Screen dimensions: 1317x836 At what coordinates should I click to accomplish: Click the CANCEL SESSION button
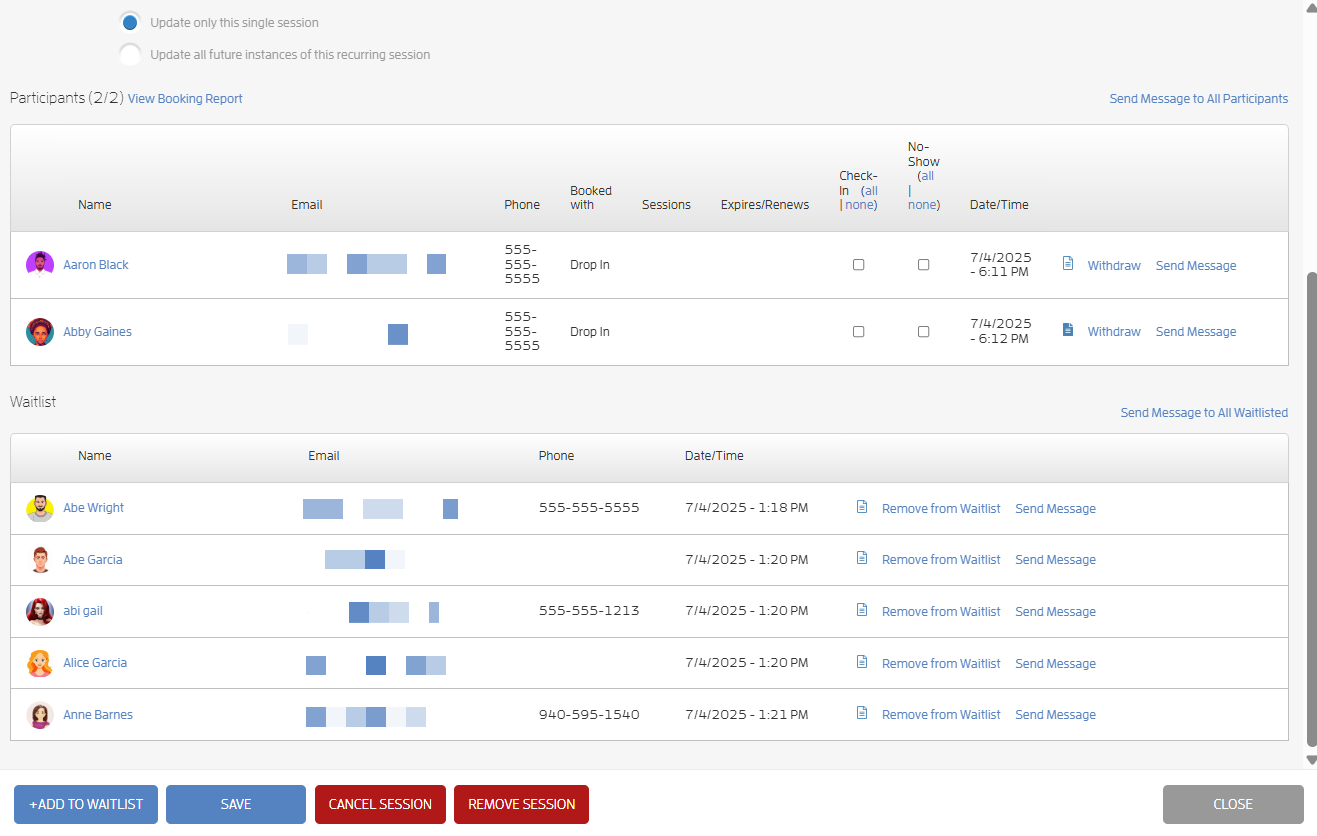coord(380,804)
